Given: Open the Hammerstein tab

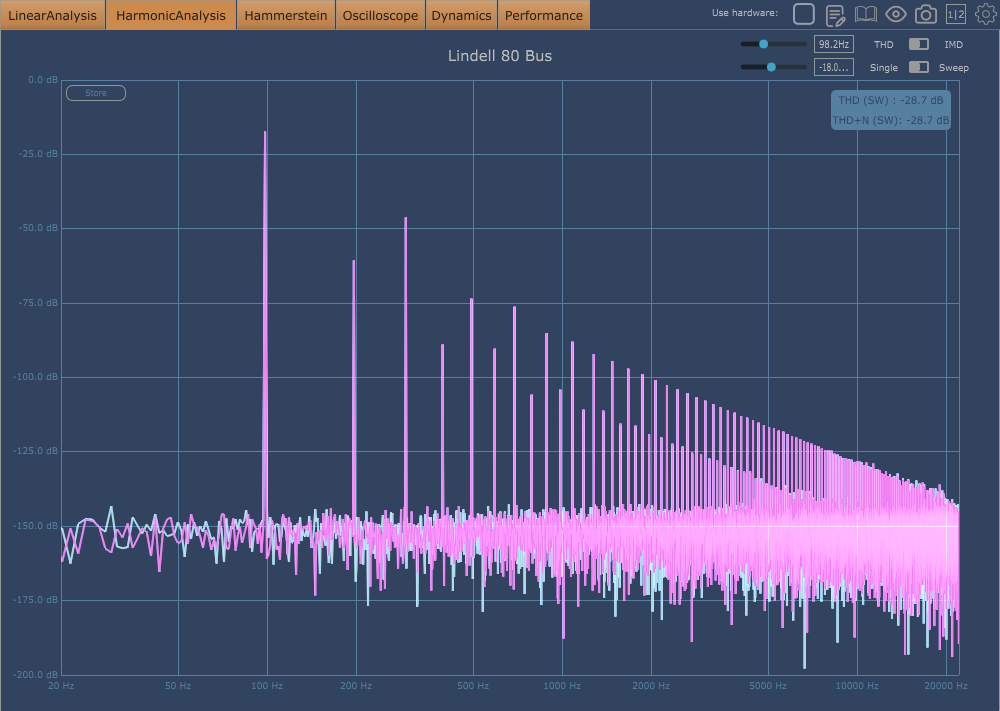Looking at the screenshot, I should (286, 15).
